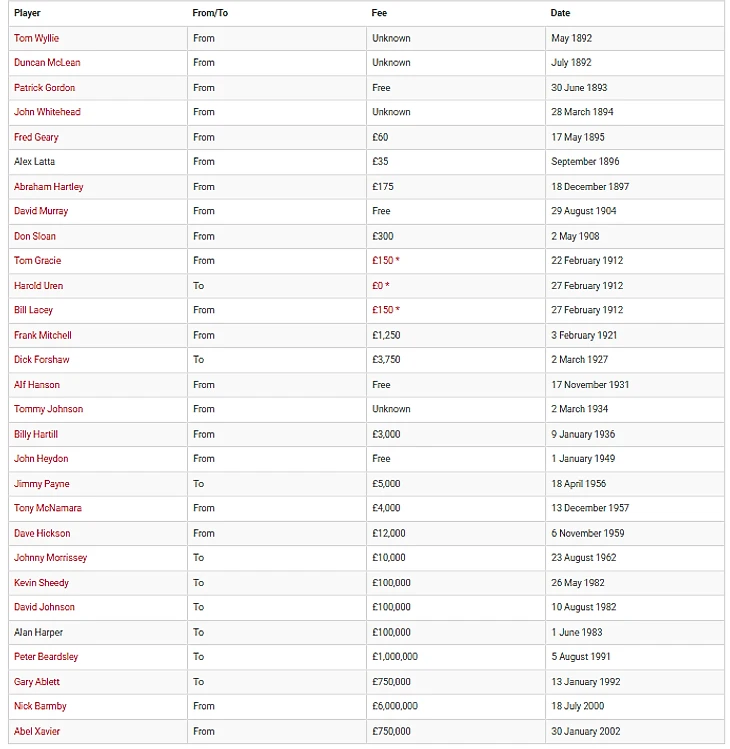Select Dick Forshaw player link
Screen dimensions: 730x749
[42, 360]
